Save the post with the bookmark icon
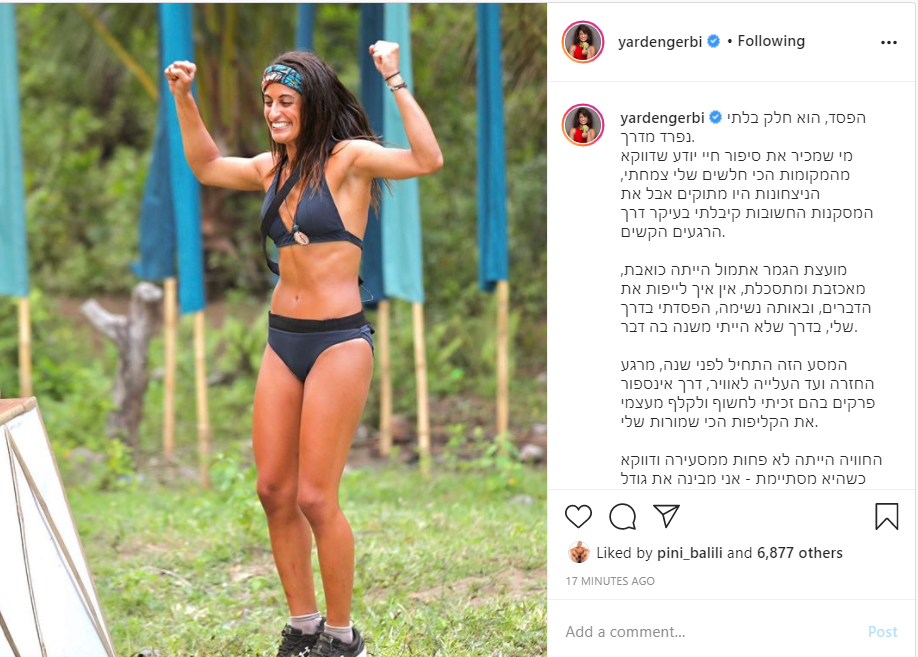Image resolution: width=918 pixels, height=657 pixels. (x=886, y=516)
